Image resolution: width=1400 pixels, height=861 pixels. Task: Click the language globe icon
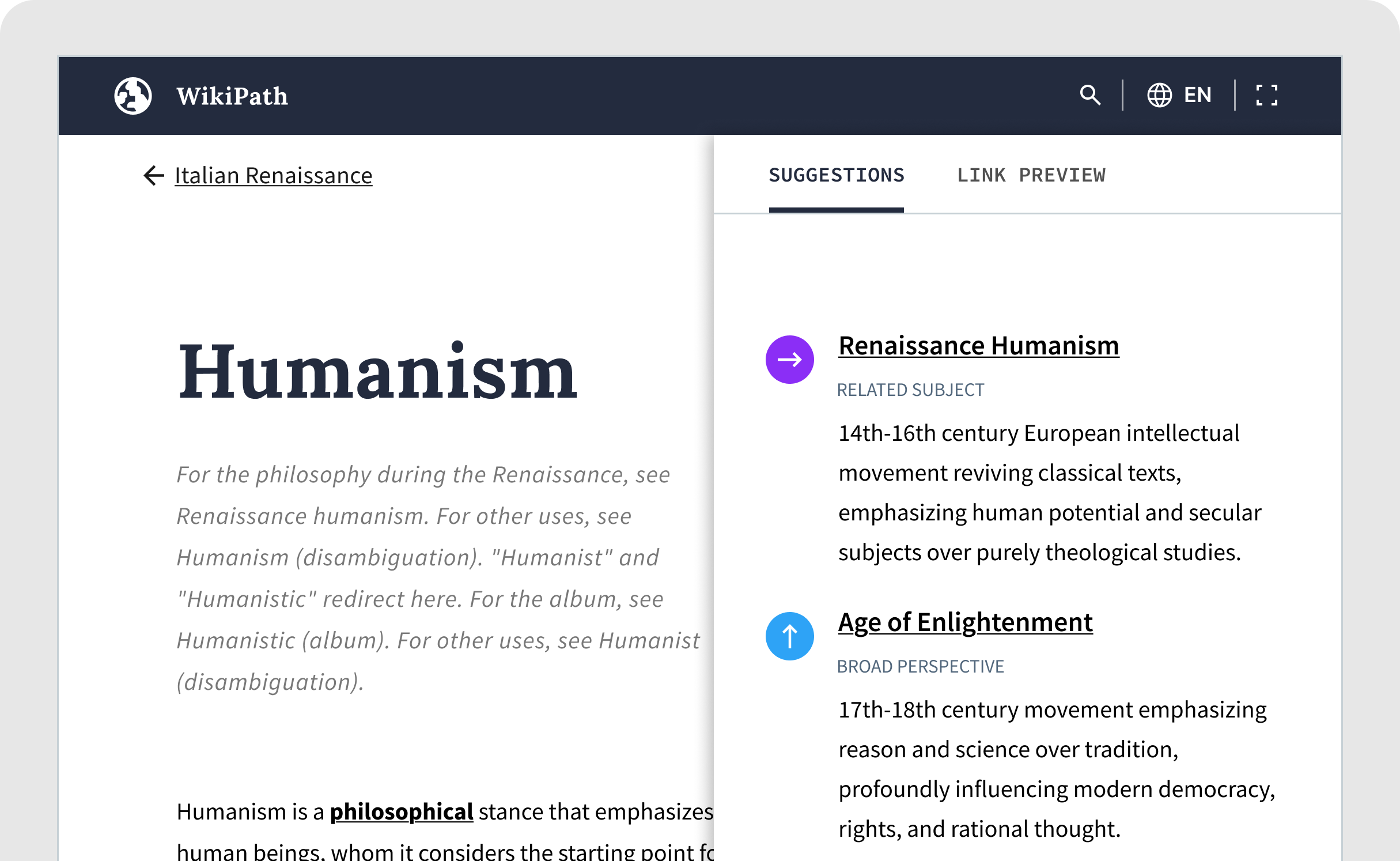point(1159,95)
